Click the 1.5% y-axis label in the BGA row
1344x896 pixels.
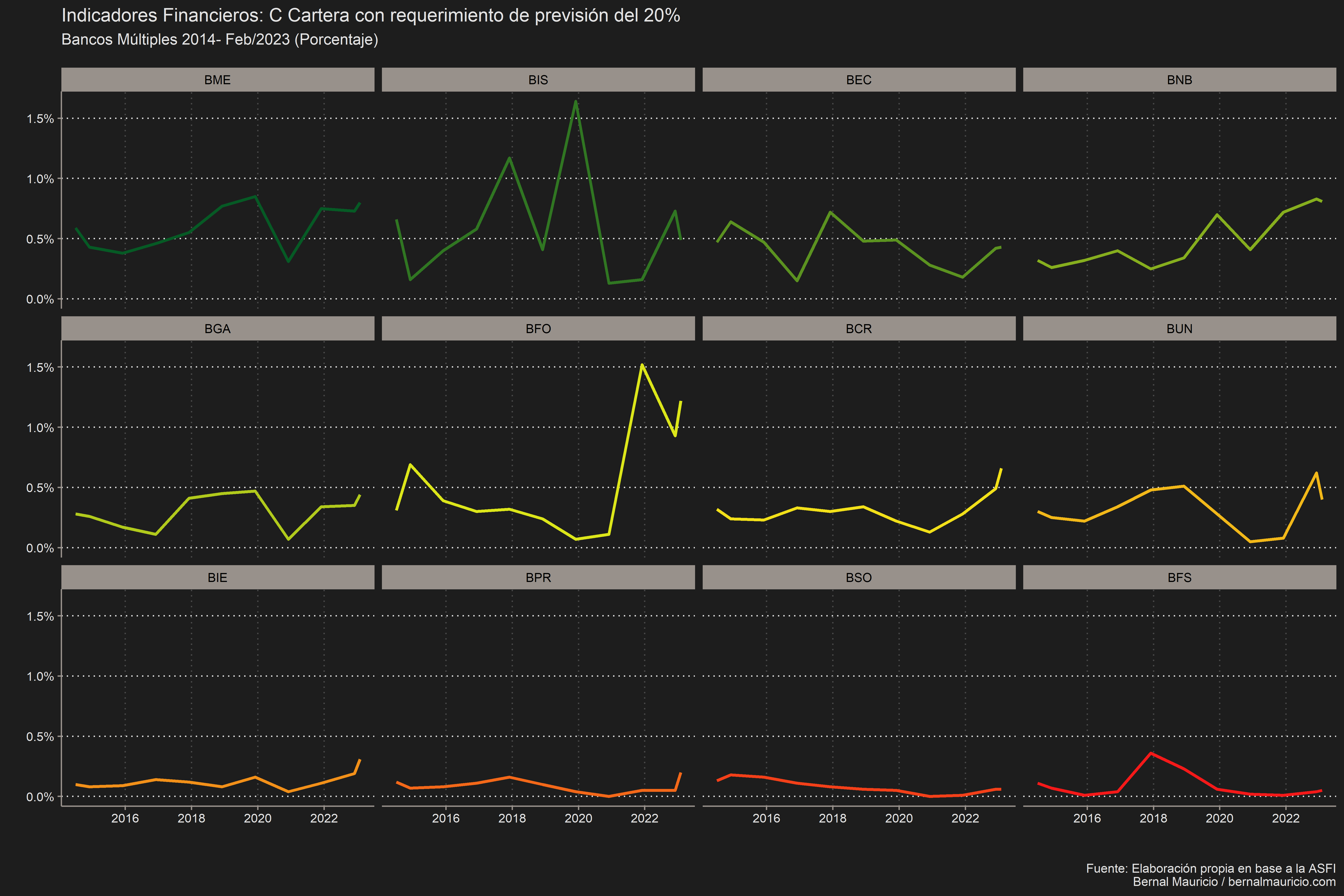click(40, 367)
